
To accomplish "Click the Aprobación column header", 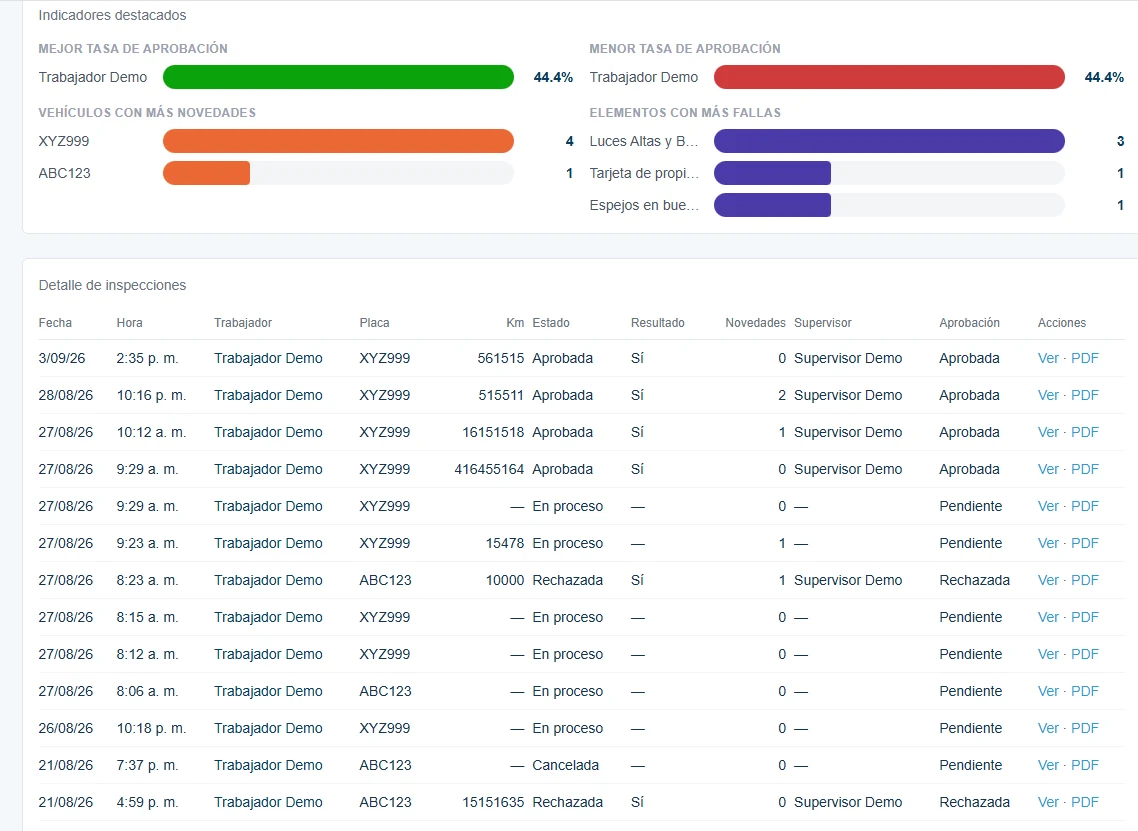I will [970, 323].
